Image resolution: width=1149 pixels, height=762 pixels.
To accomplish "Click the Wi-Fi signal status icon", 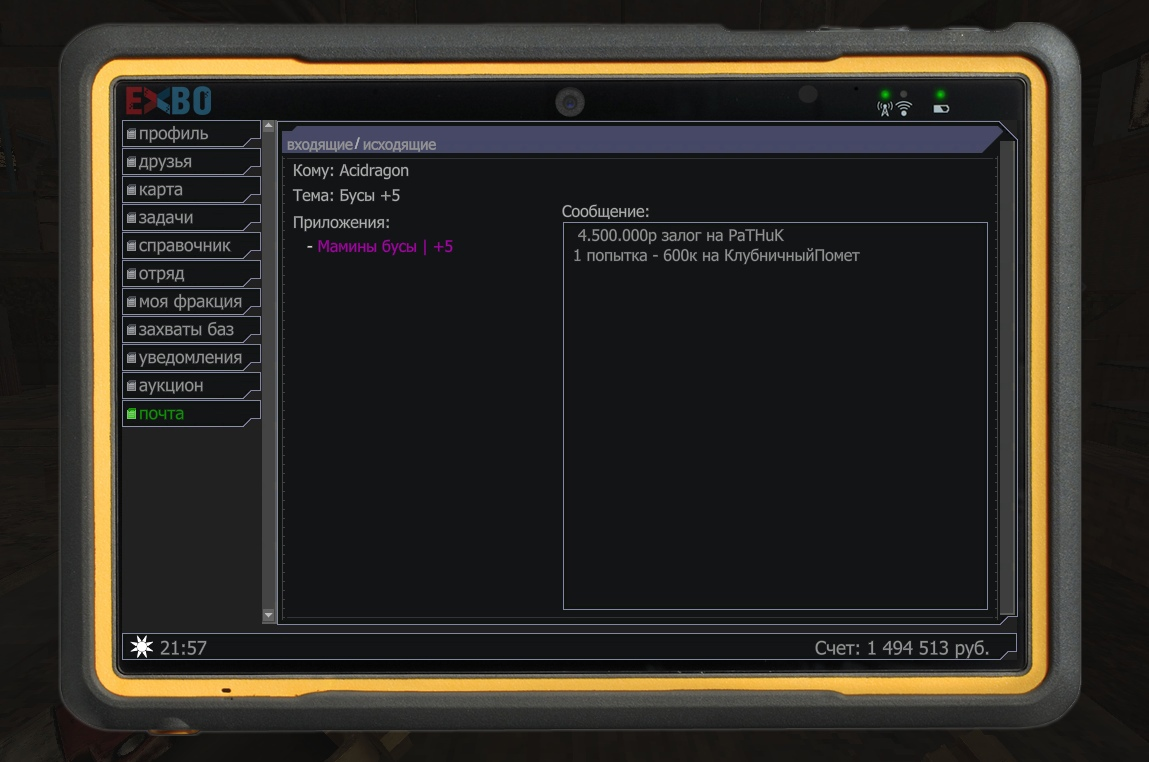I will tap(904, 109).
